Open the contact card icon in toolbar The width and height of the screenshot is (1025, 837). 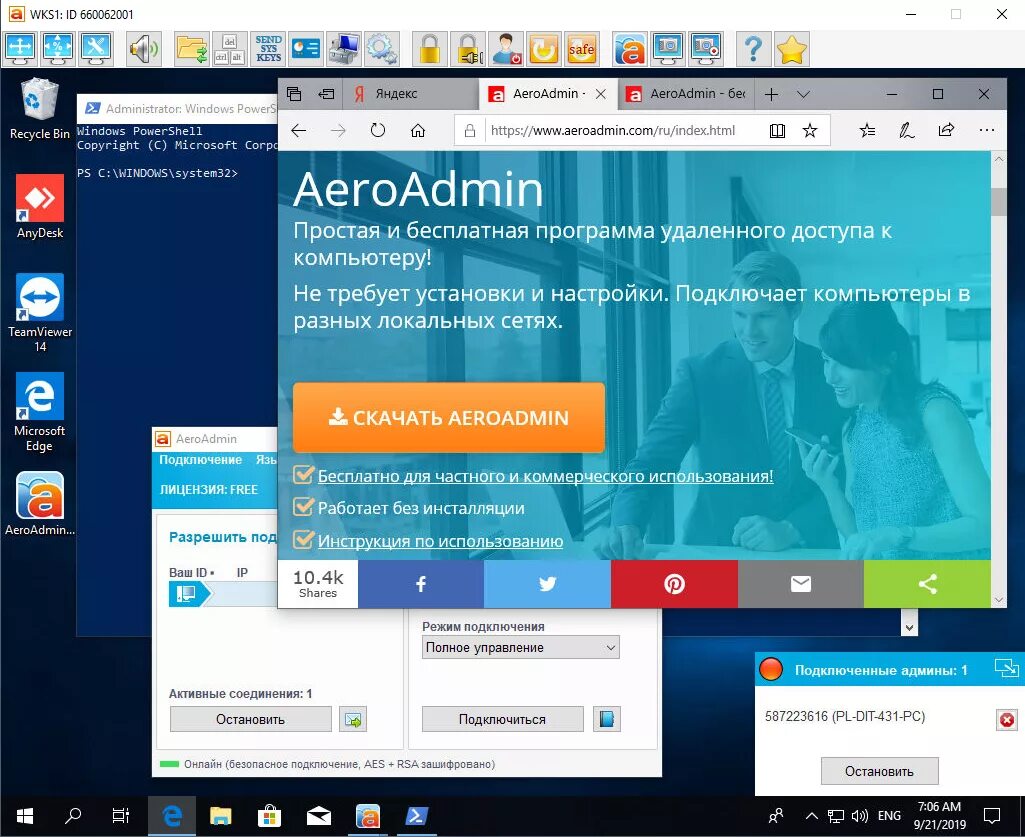click(x=305, y=49)
